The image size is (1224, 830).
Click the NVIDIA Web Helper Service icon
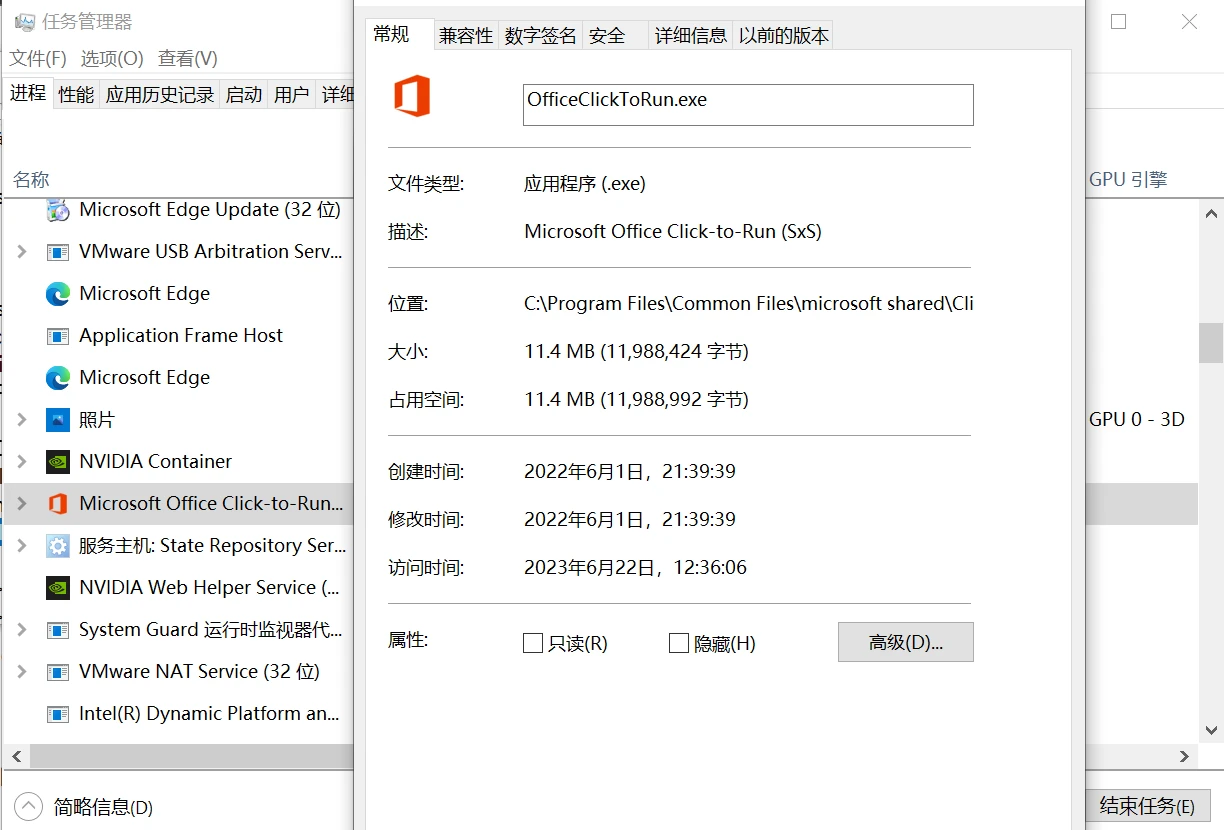tap(58, 588)
